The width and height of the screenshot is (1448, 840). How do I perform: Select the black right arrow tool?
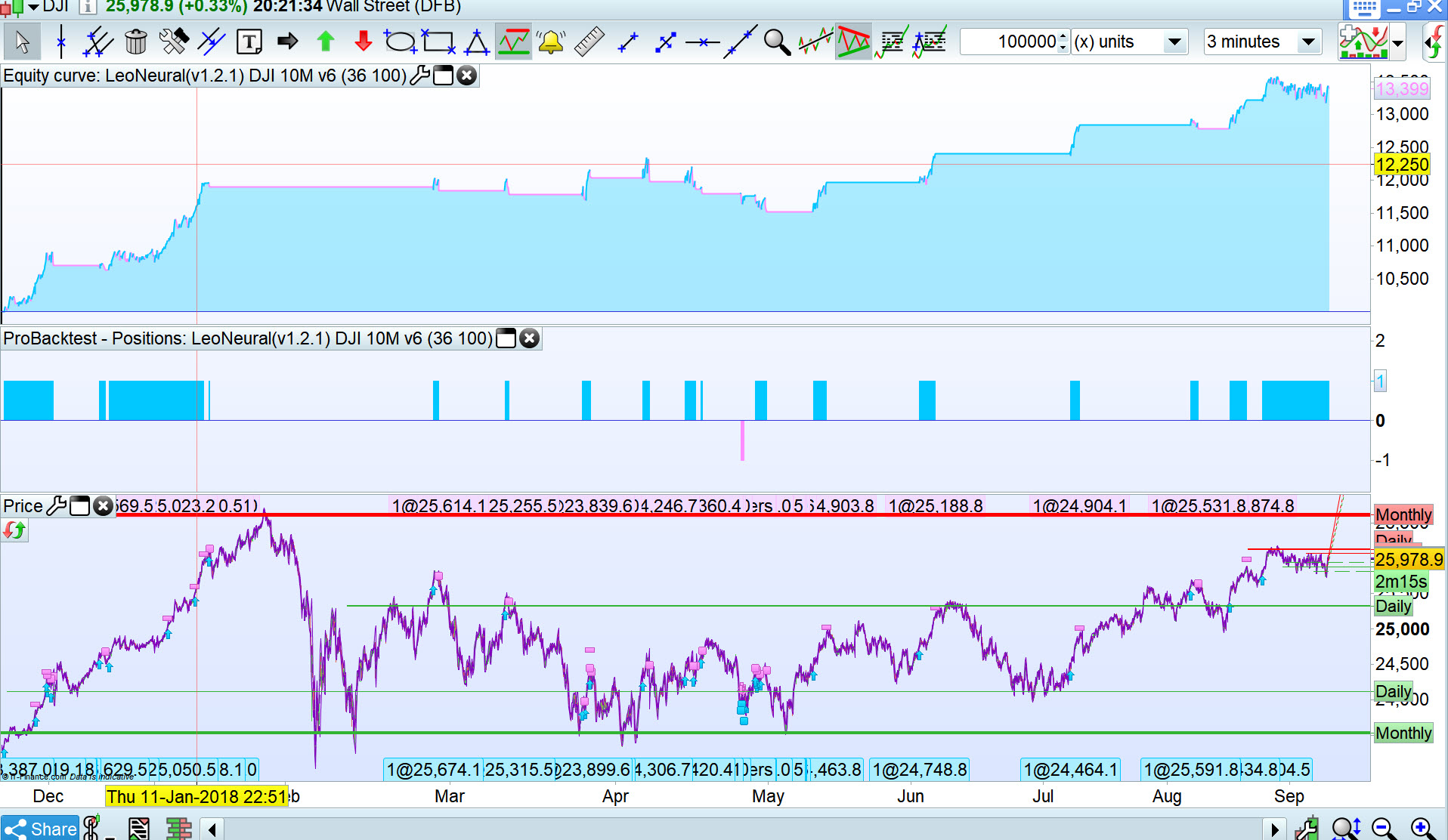point(287,42)
